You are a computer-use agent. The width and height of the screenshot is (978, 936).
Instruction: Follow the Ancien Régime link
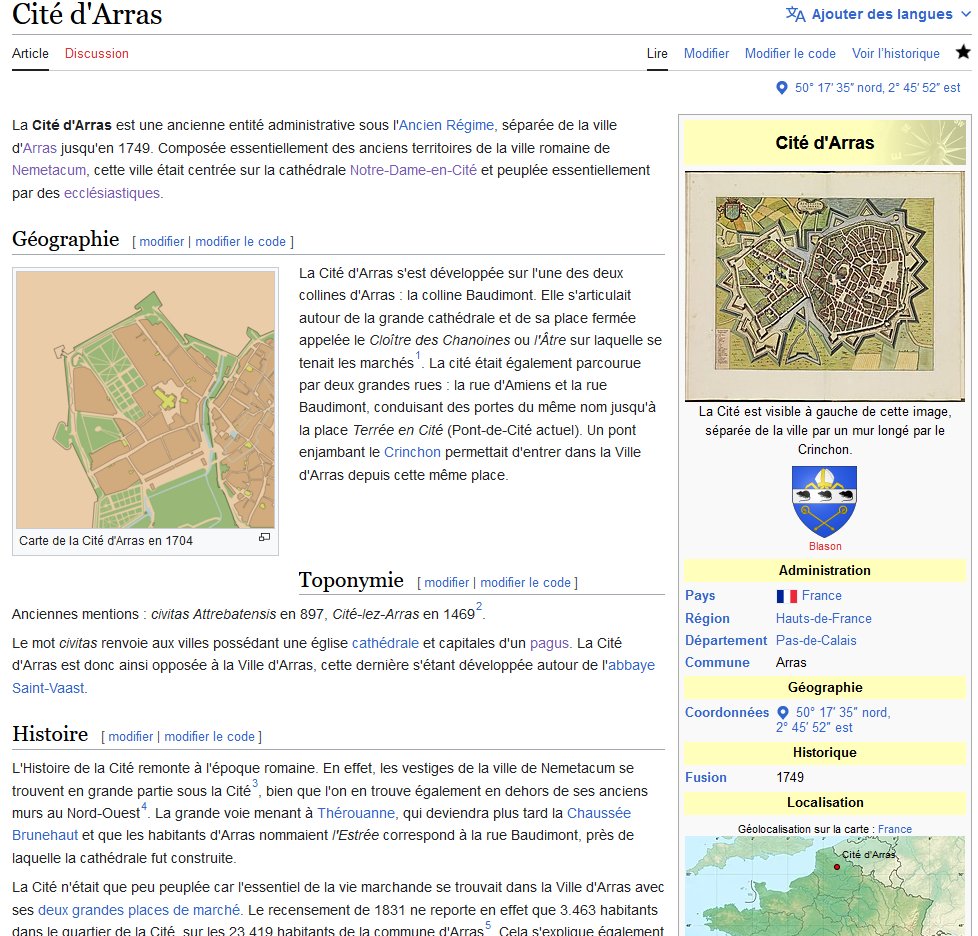click(446, 125)
